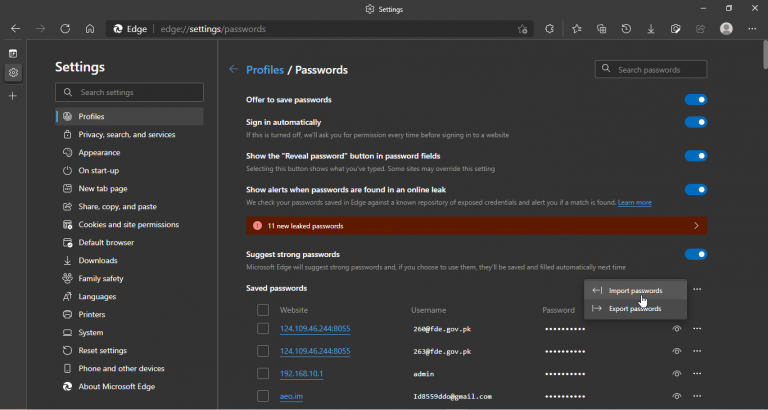
Task: Open the Home page icon
Action: coord(90,29)
